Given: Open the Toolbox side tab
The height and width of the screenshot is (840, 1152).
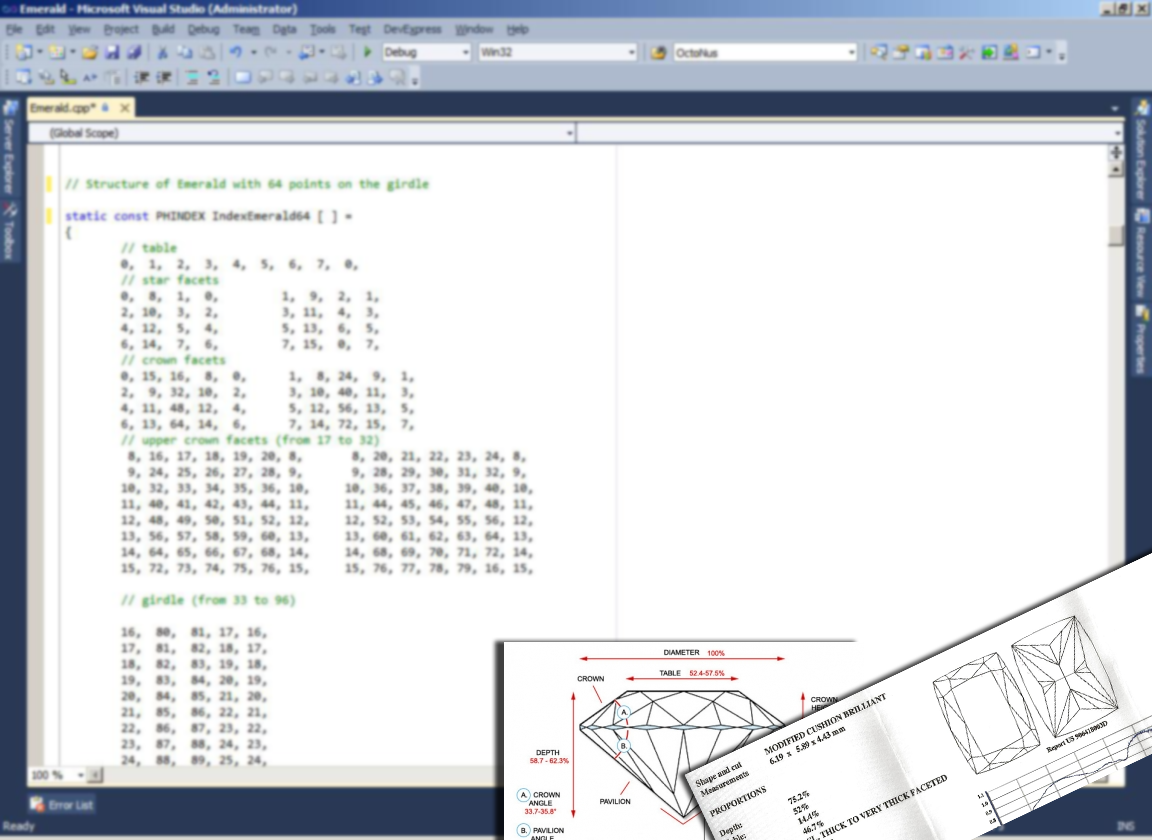Looking at the screenshot, I should pyautogui.click(x=9, y=231).
